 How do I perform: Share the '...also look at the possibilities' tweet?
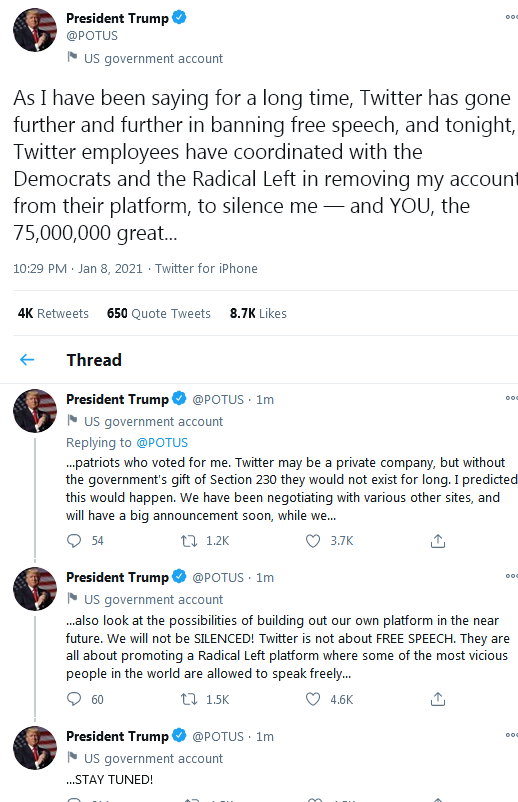pos(438,699)
